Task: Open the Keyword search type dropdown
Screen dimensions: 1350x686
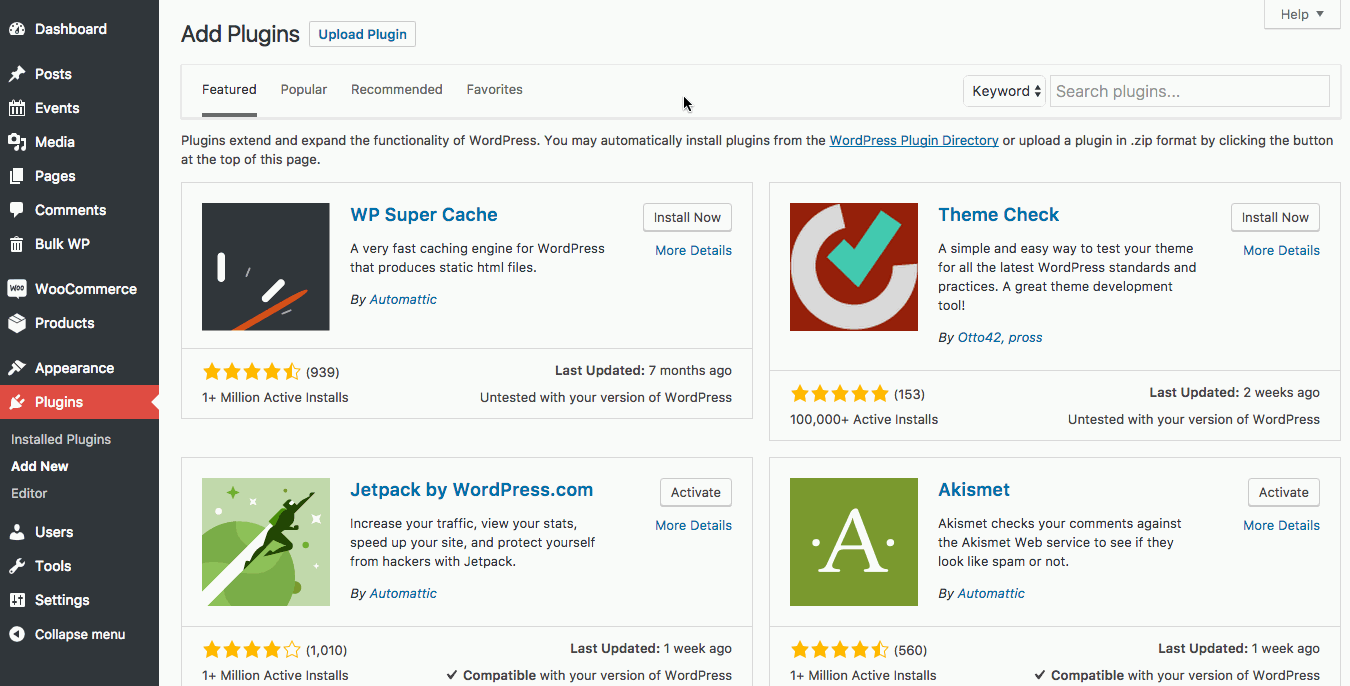Action: (1005, 91)
